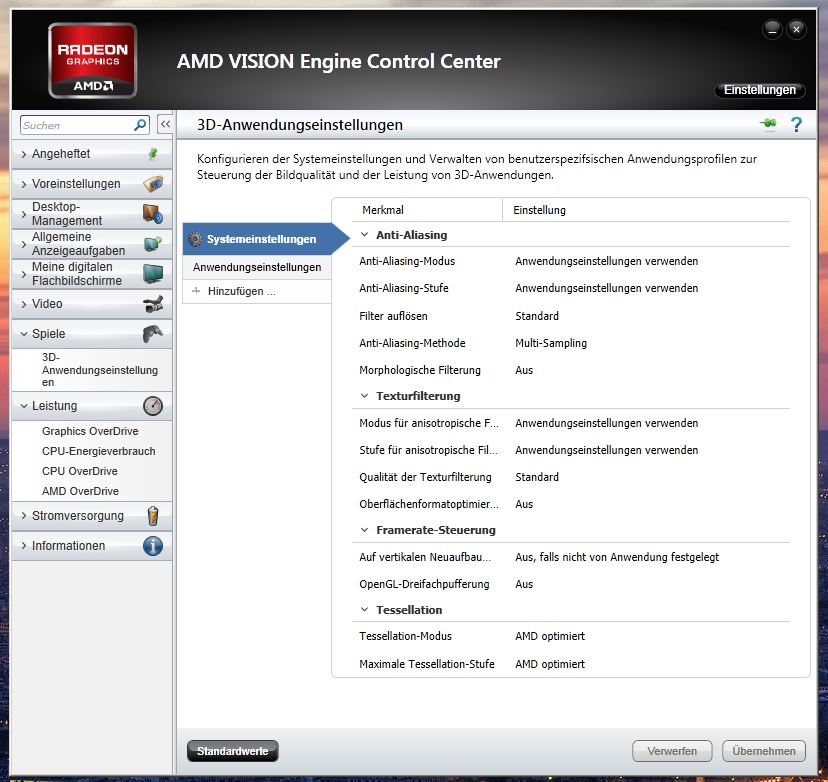Viewport: 828px width, 782px height.
Task: Collapse the Leistung section
Action: (x=24, y=406)
